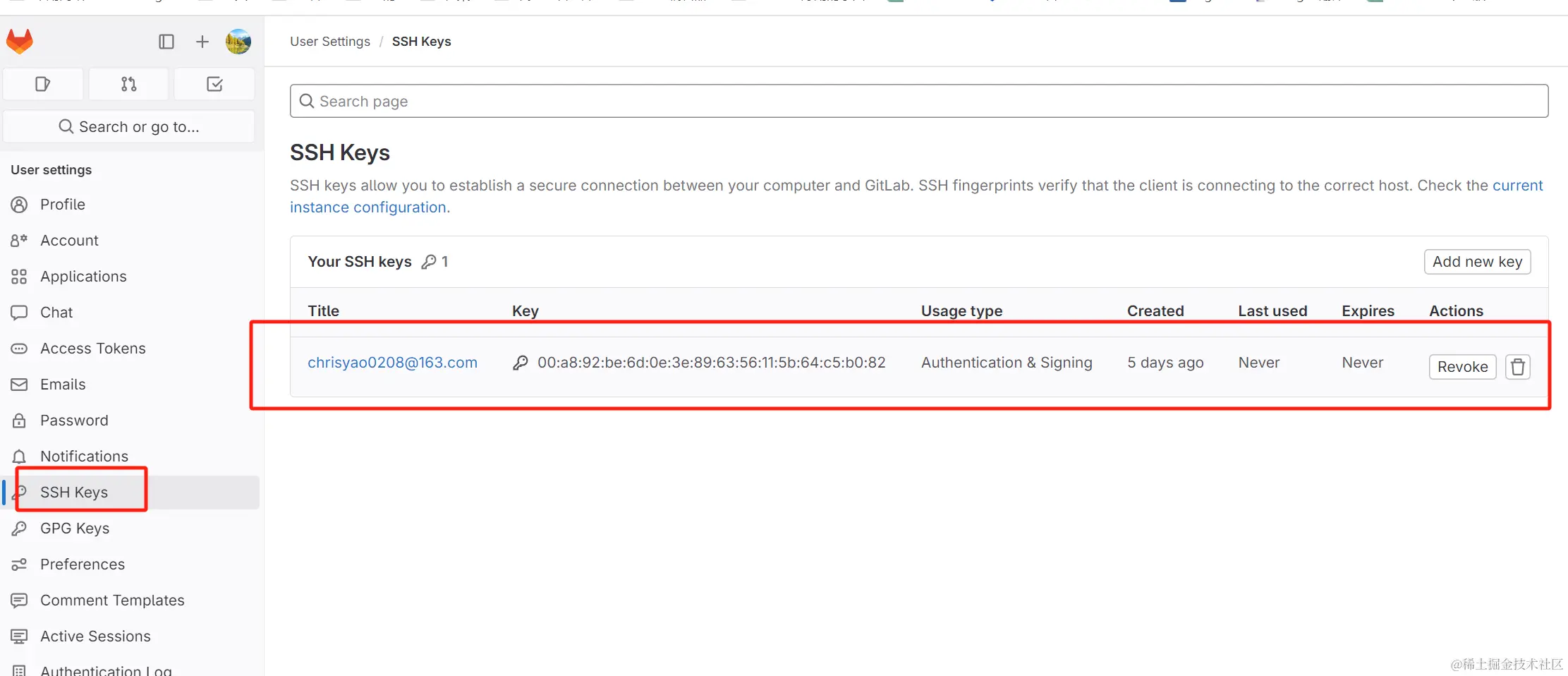Open the user avatar menu
1568x676 pixels.
point(238,42)
